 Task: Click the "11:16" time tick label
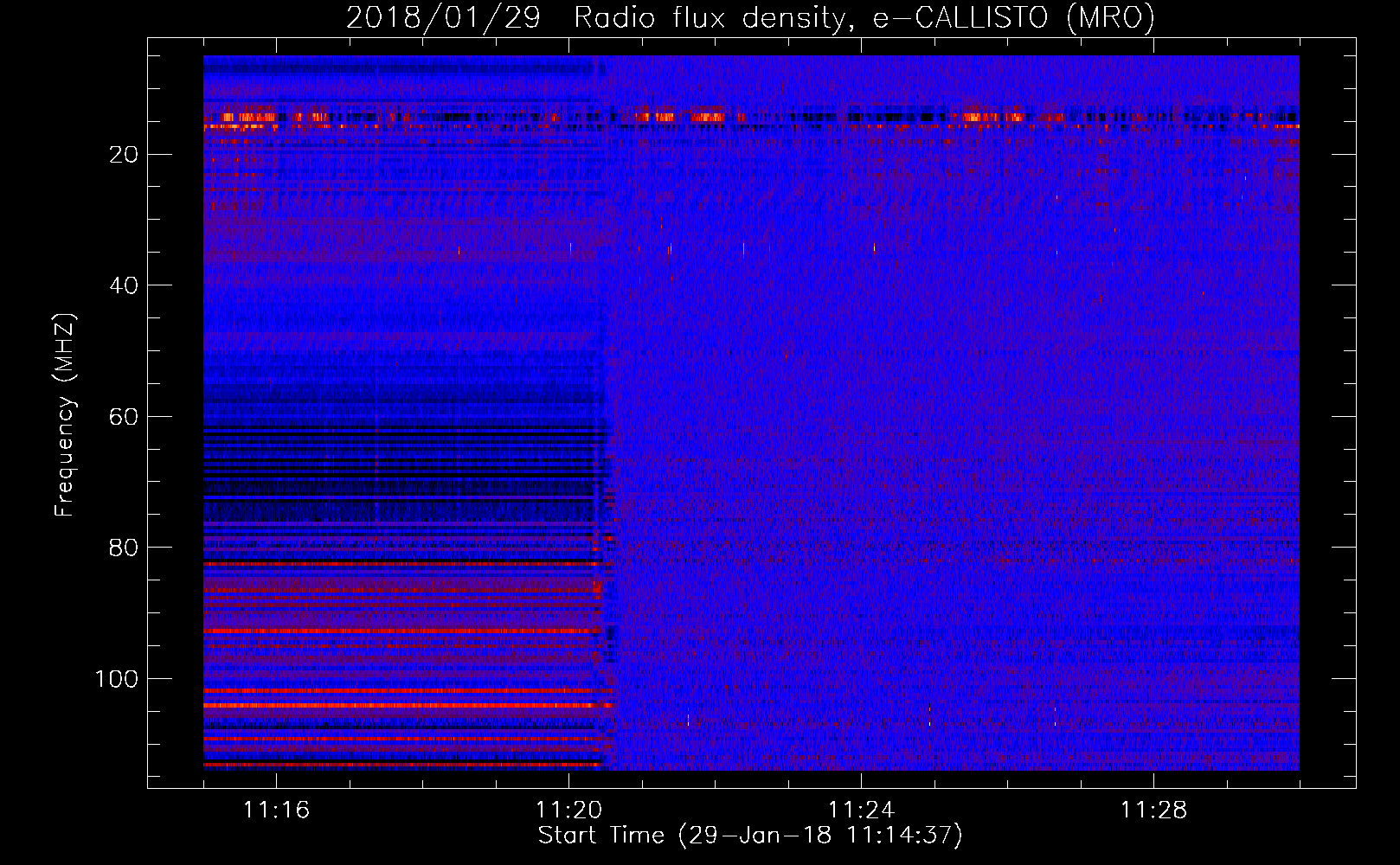coord(276,811)
